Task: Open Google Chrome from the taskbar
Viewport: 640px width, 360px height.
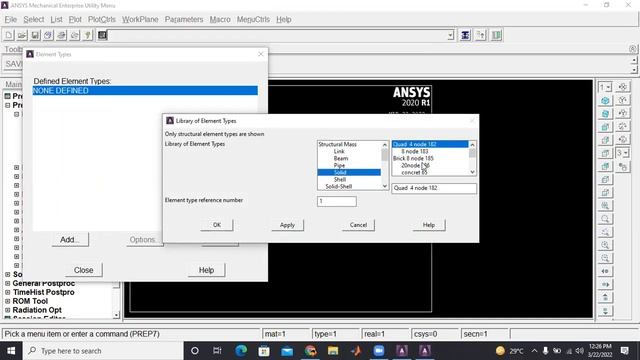Action: click(x=310, y=351)
